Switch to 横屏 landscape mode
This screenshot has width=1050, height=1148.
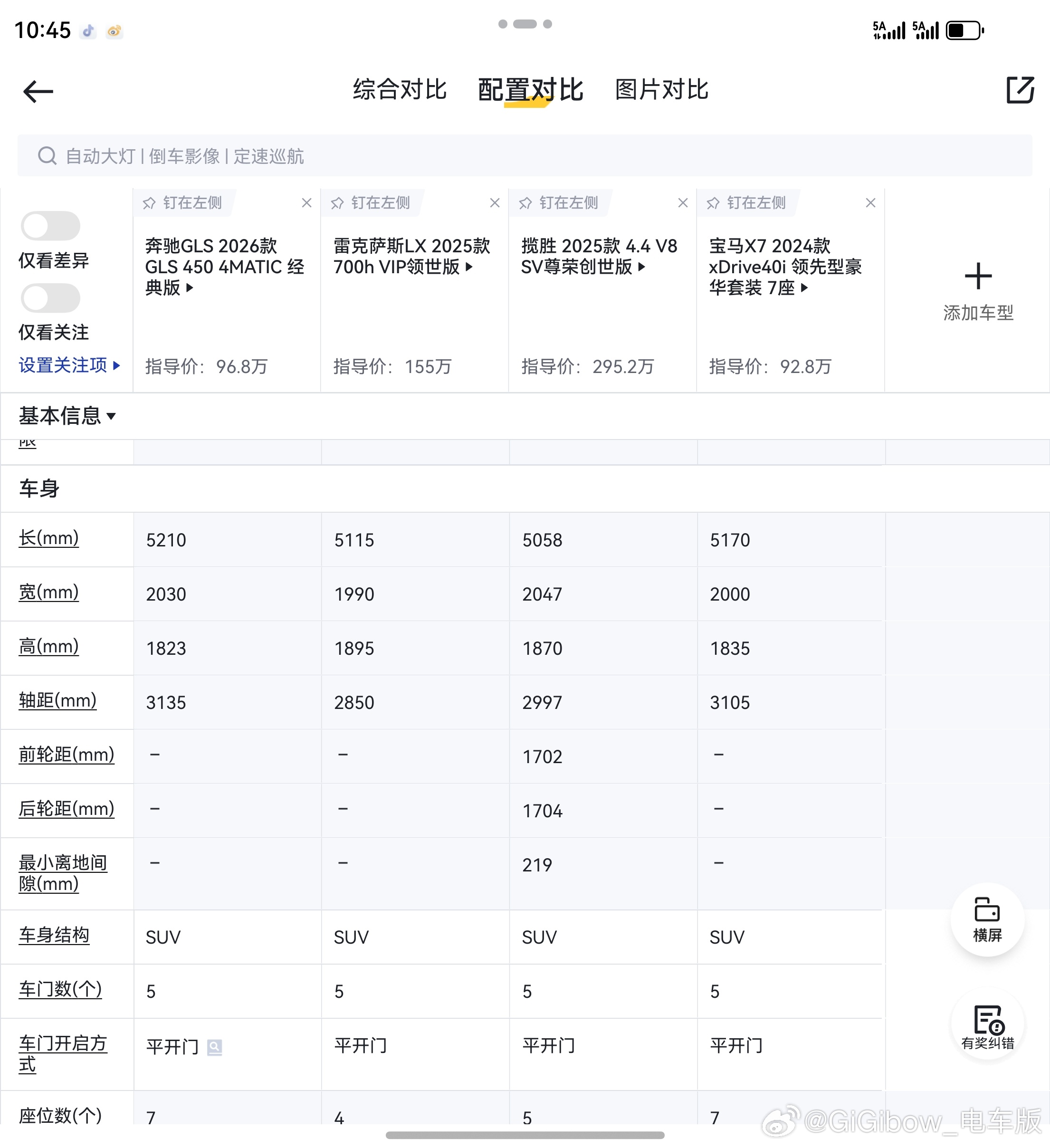pyautogui.click(x=987, y=919)
